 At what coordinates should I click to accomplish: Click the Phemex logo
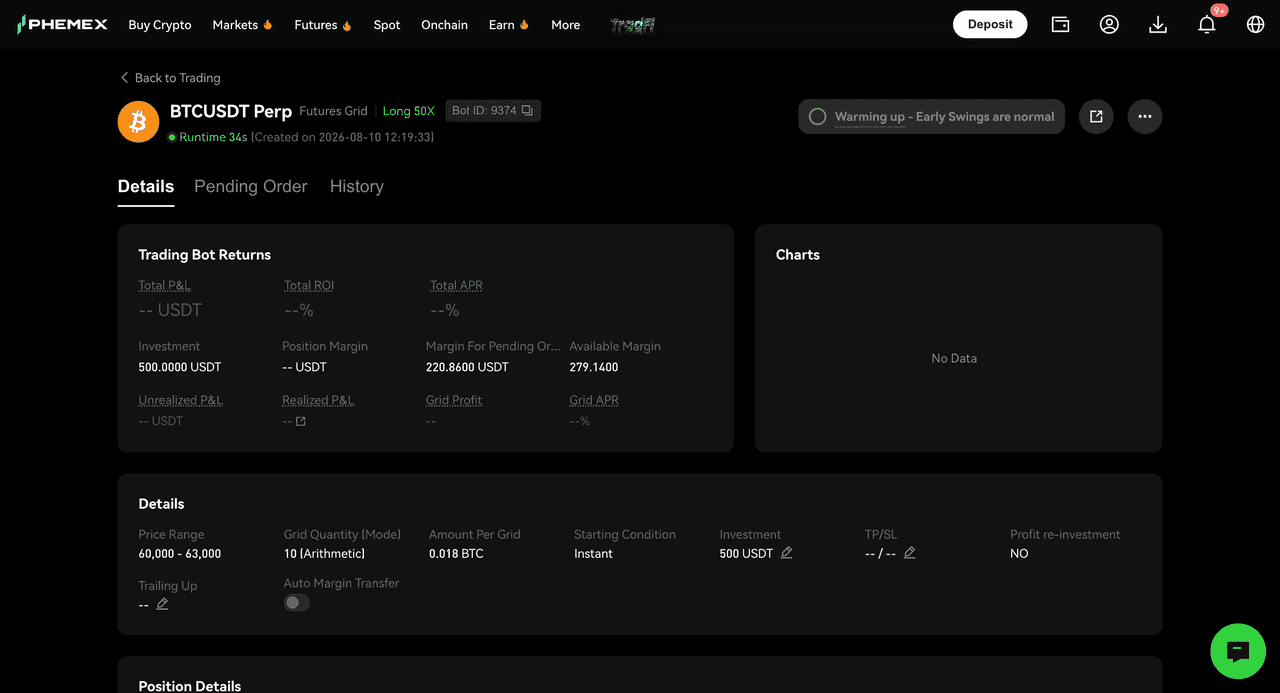pos(62,24)
